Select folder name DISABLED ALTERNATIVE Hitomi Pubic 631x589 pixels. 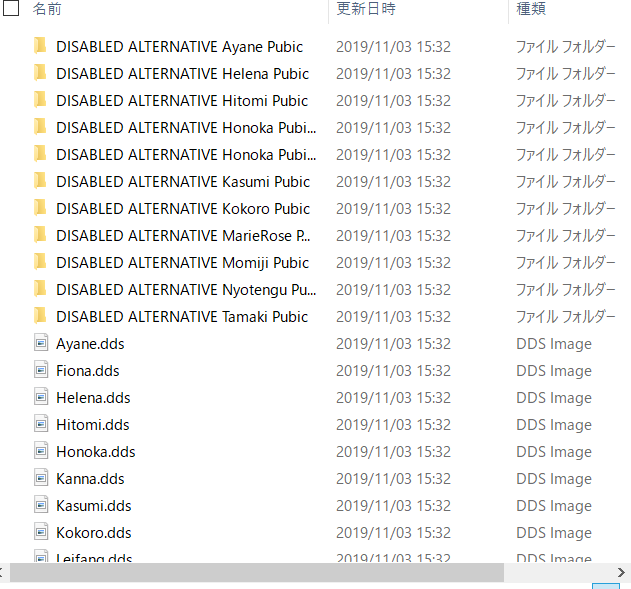click(182, 101)
